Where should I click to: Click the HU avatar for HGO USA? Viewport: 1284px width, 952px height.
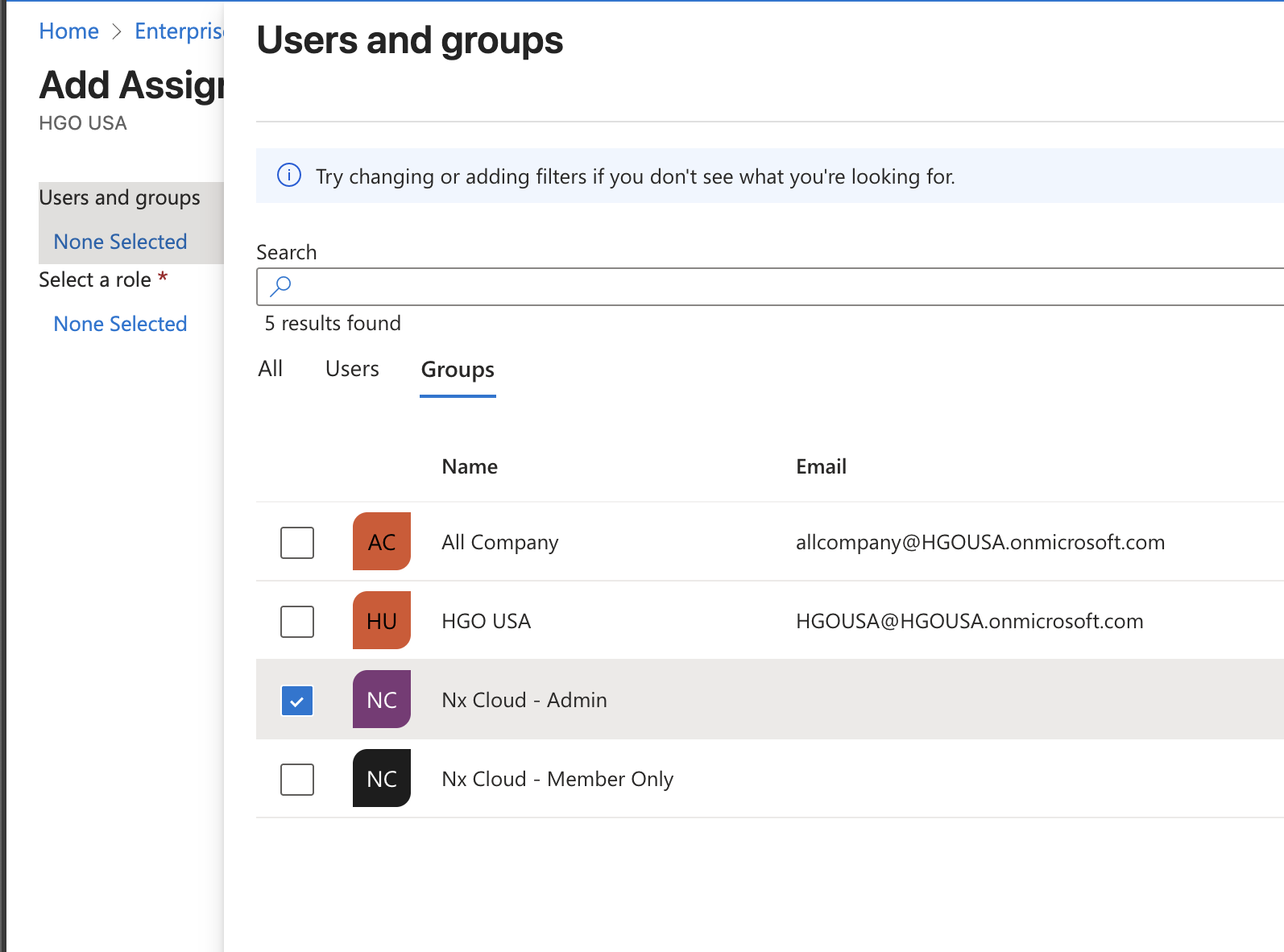click(382, 620)
